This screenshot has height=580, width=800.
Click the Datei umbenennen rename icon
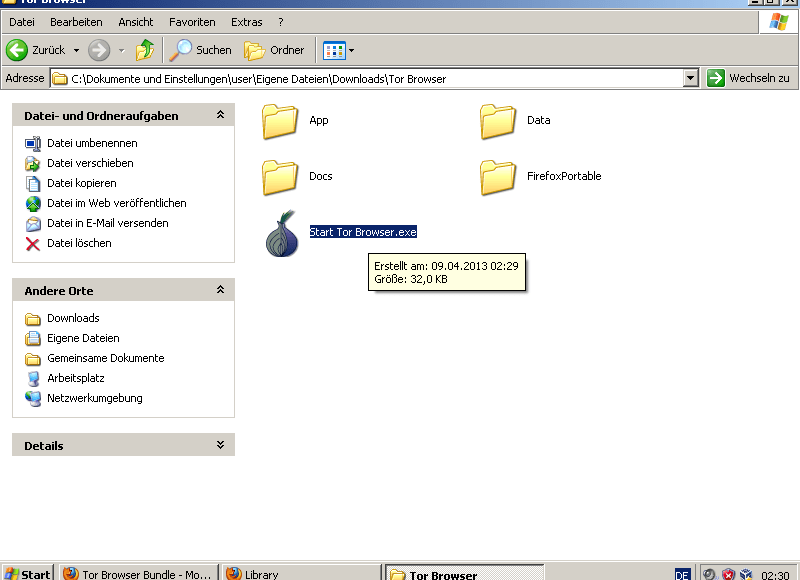(x=33, y=143)
